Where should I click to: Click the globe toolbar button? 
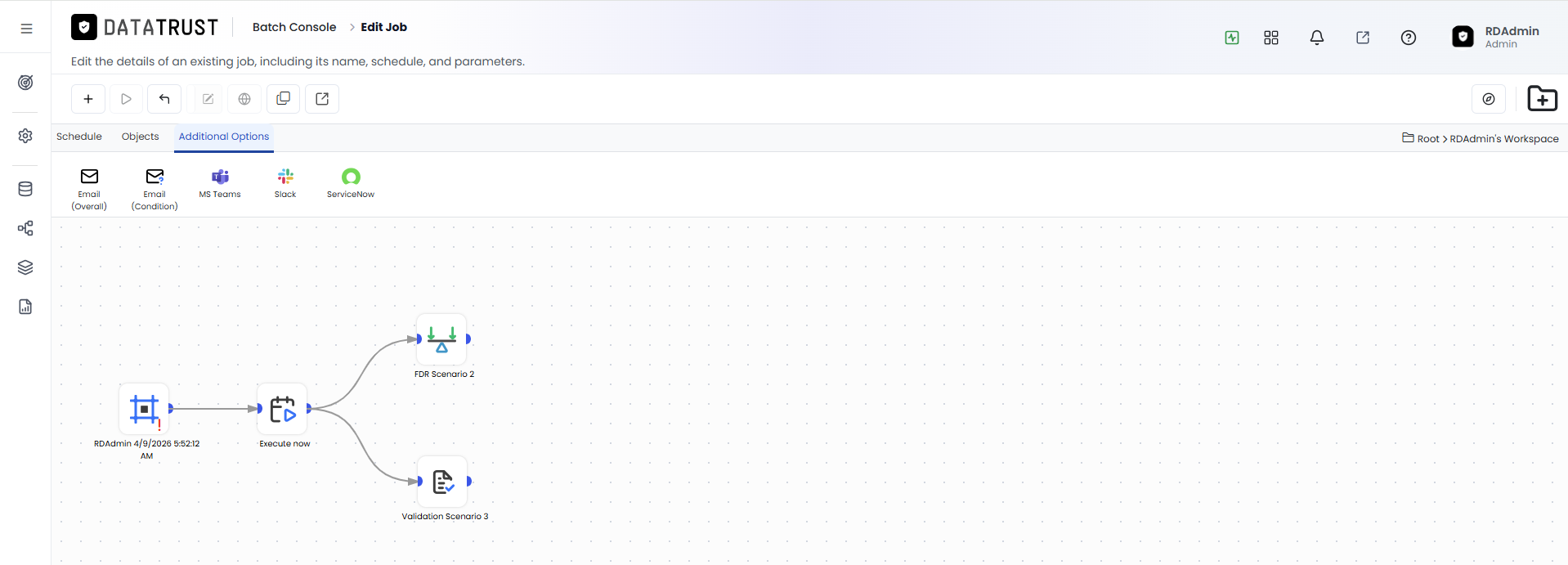(244, 99)
